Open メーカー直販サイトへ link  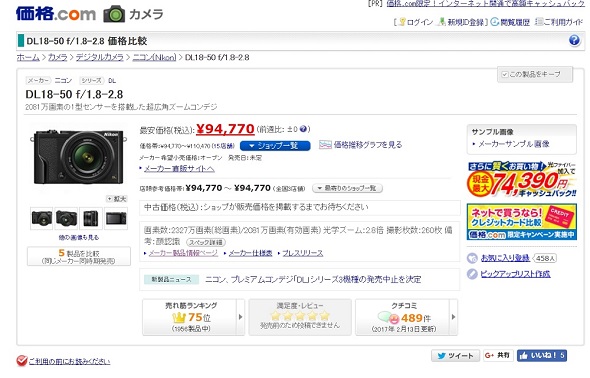[x=179, y=169]
